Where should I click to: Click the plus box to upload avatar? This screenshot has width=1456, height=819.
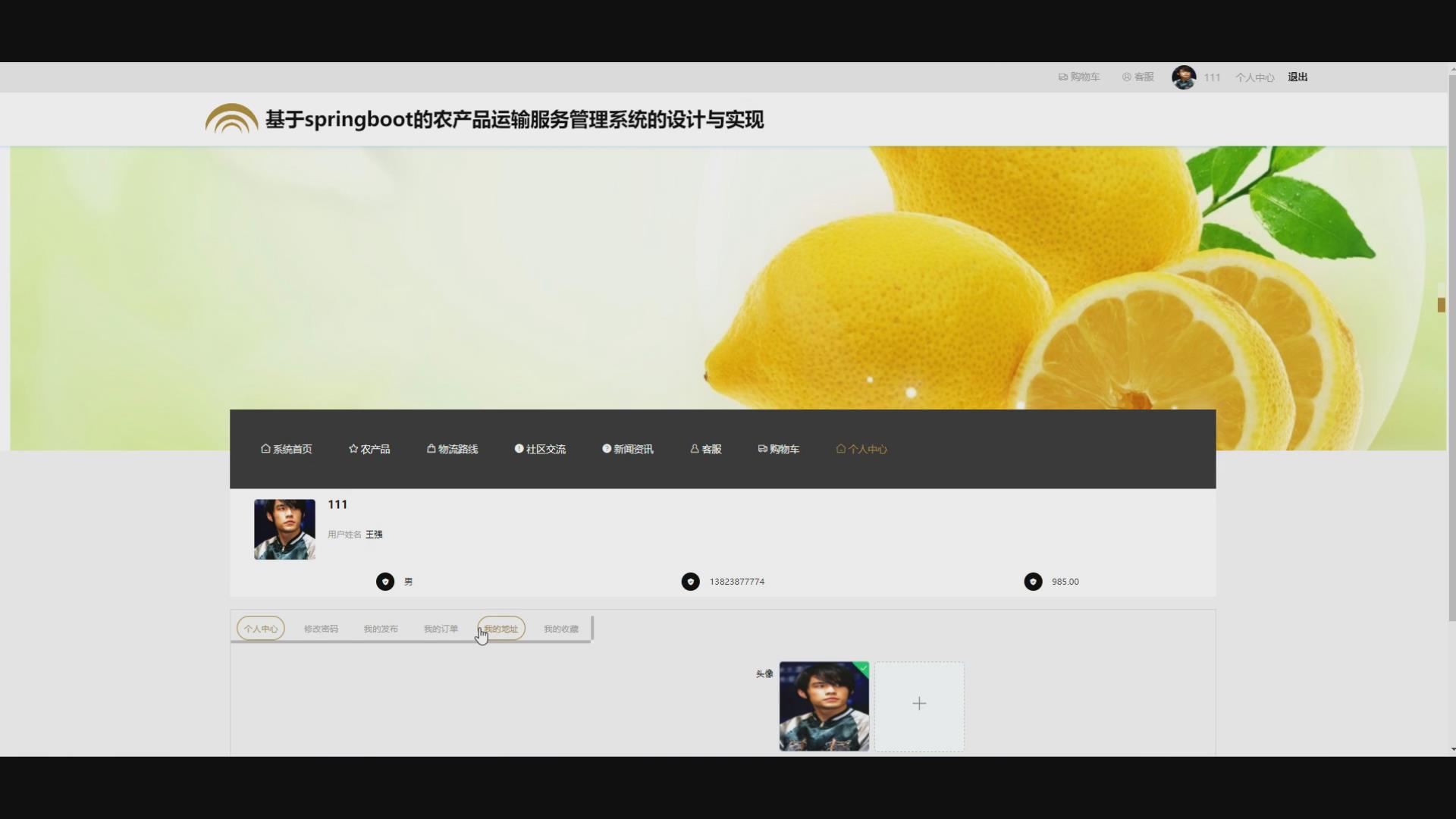[x=919, y=704]
